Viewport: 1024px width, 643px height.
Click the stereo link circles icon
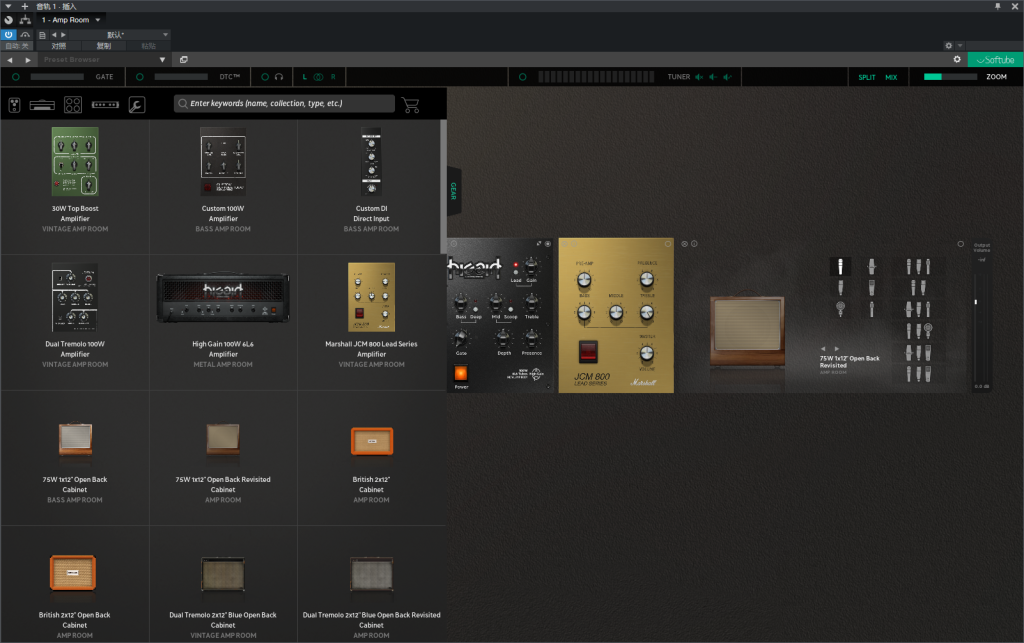318,77
